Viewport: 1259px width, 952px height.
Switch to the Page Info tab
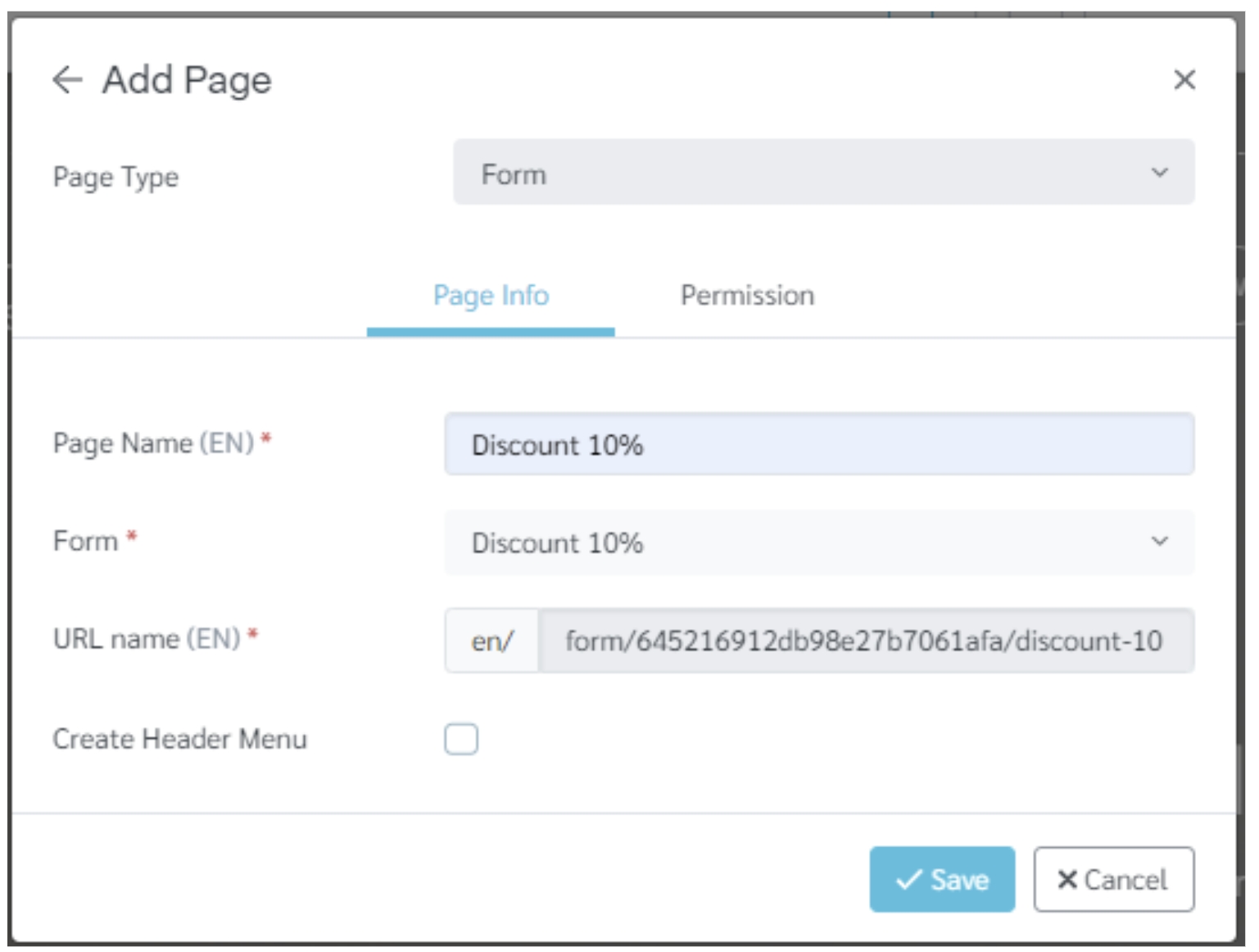click(x=491, y=296)
